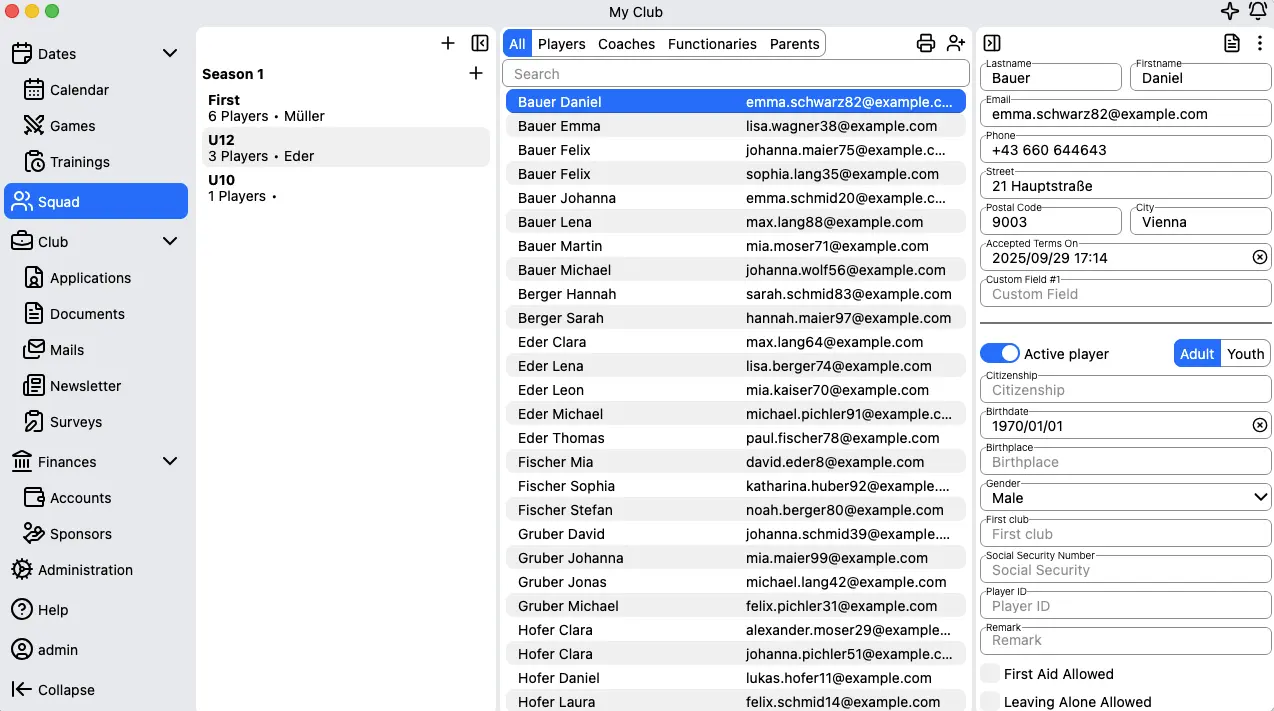Click the Social Security Number field
1274x711 pixels.
1126,570
